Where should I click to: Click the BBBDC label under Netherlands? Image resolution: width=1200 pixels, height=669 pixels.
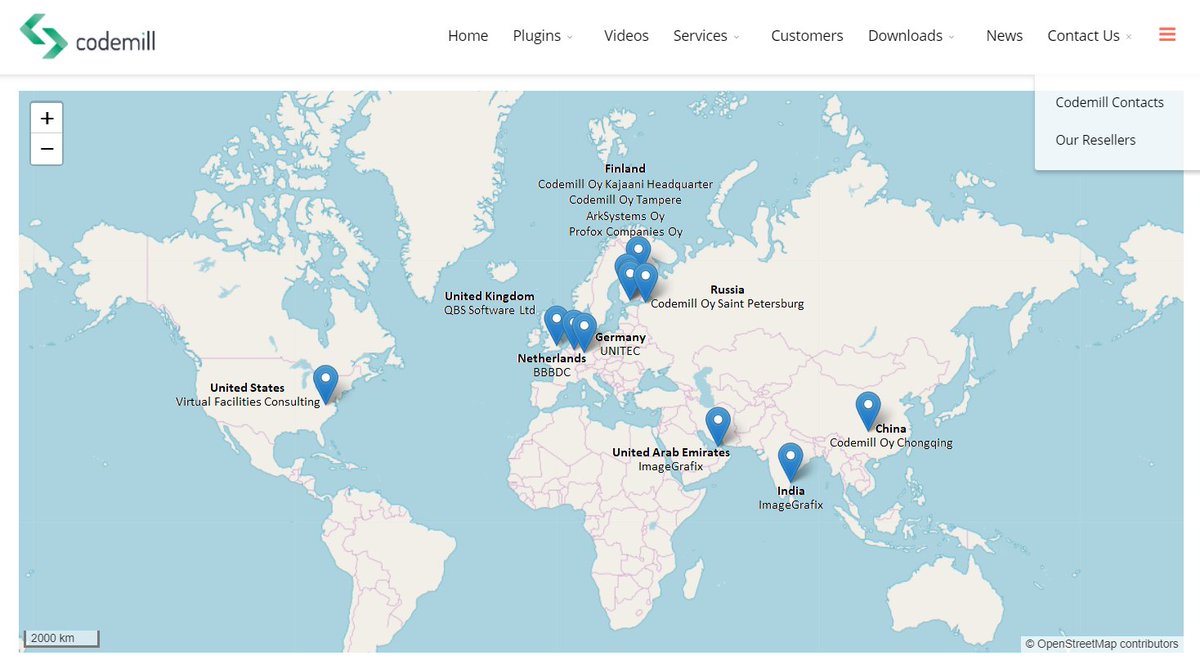click(x=552, y=372)
